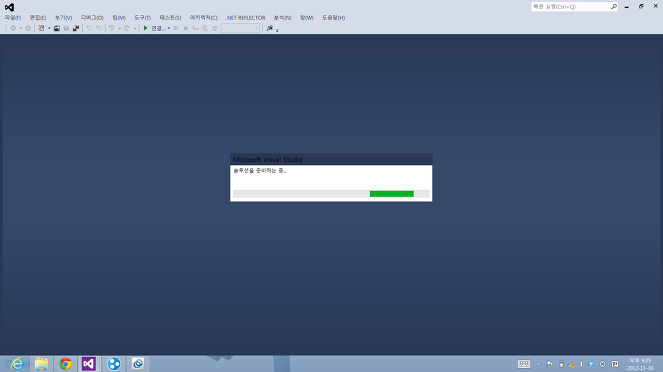Click the Redo arrow icon

pos(127,28)
